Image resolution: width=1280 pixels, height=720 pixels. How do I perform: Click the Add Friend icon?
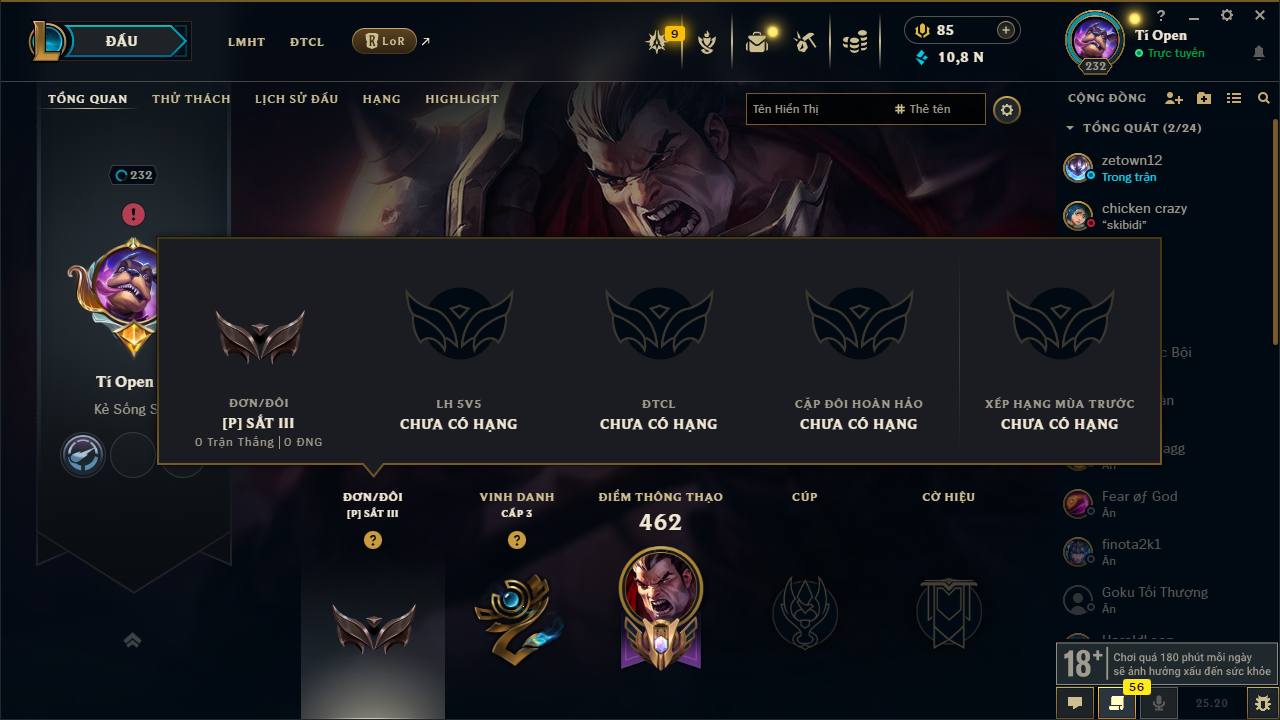click(x=1174, y=98)
